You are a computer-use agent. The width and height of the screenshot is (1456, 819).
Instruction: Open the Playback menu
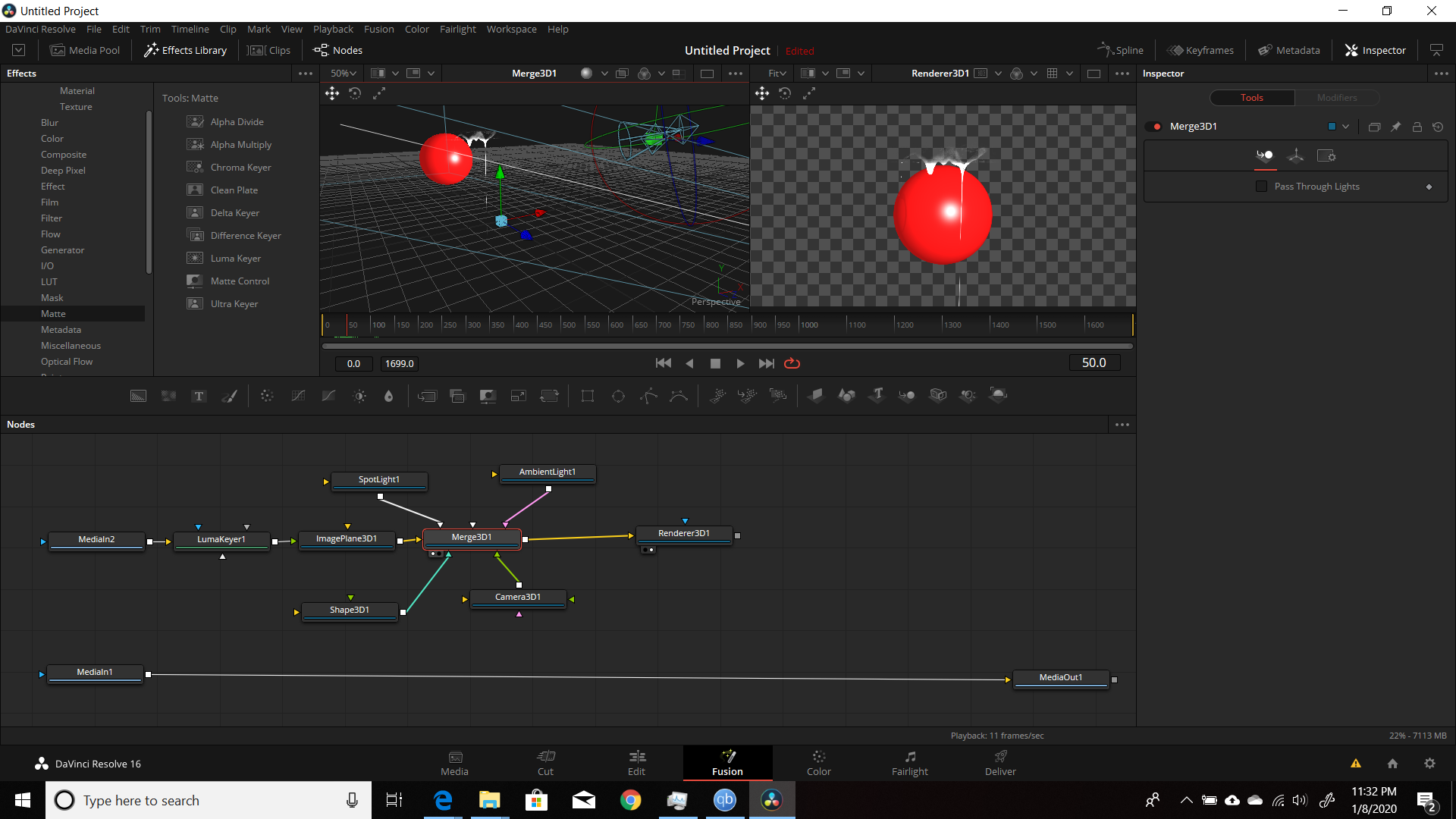[x=333, y=29]
